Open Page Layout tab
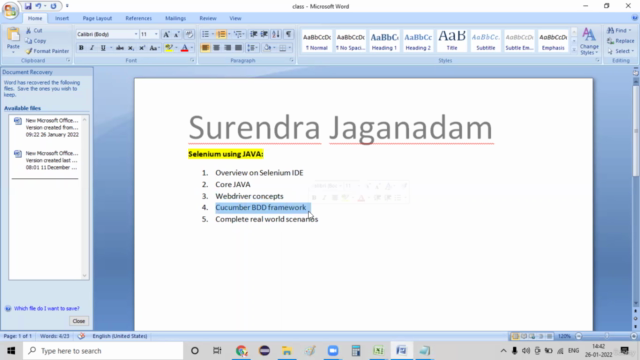 (97, 18)
